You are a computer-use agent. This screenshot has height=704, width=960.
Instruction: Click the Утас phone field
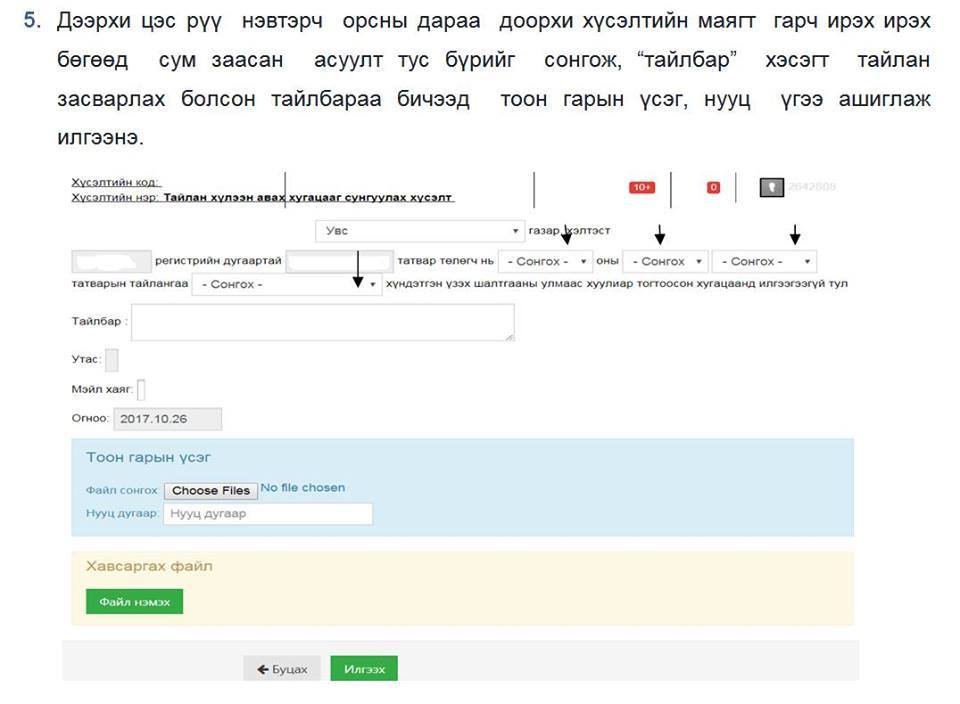point(111,360)
